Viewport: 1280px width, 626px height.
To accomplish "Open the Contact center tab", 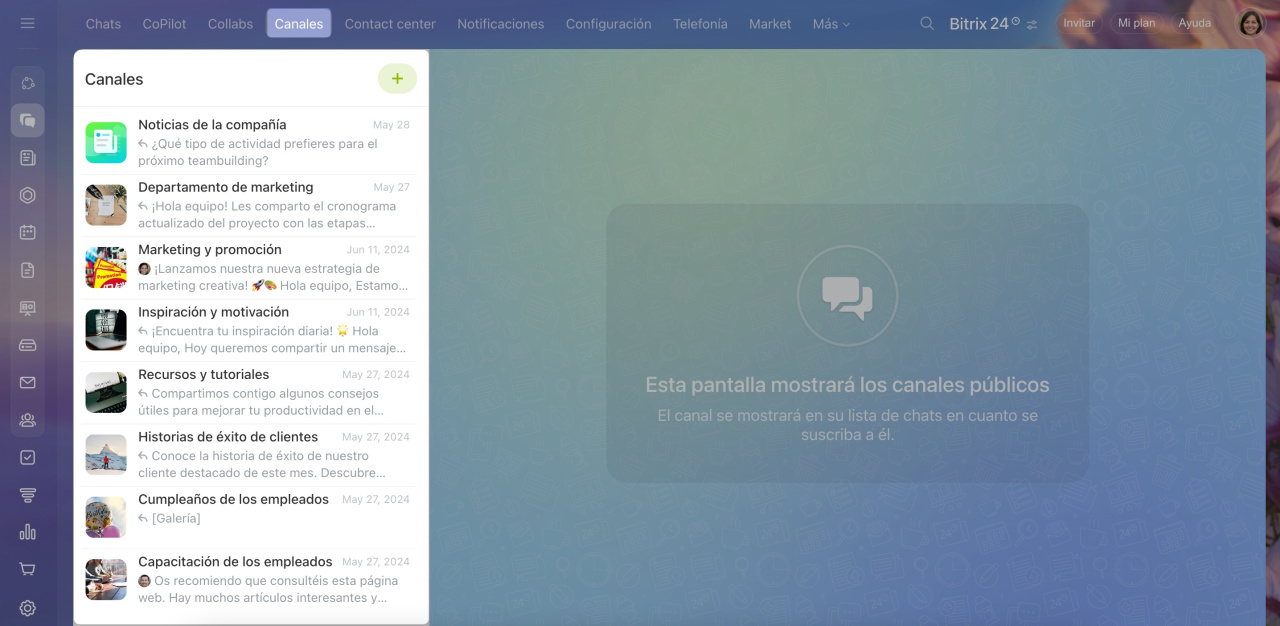I will point(390,24).
